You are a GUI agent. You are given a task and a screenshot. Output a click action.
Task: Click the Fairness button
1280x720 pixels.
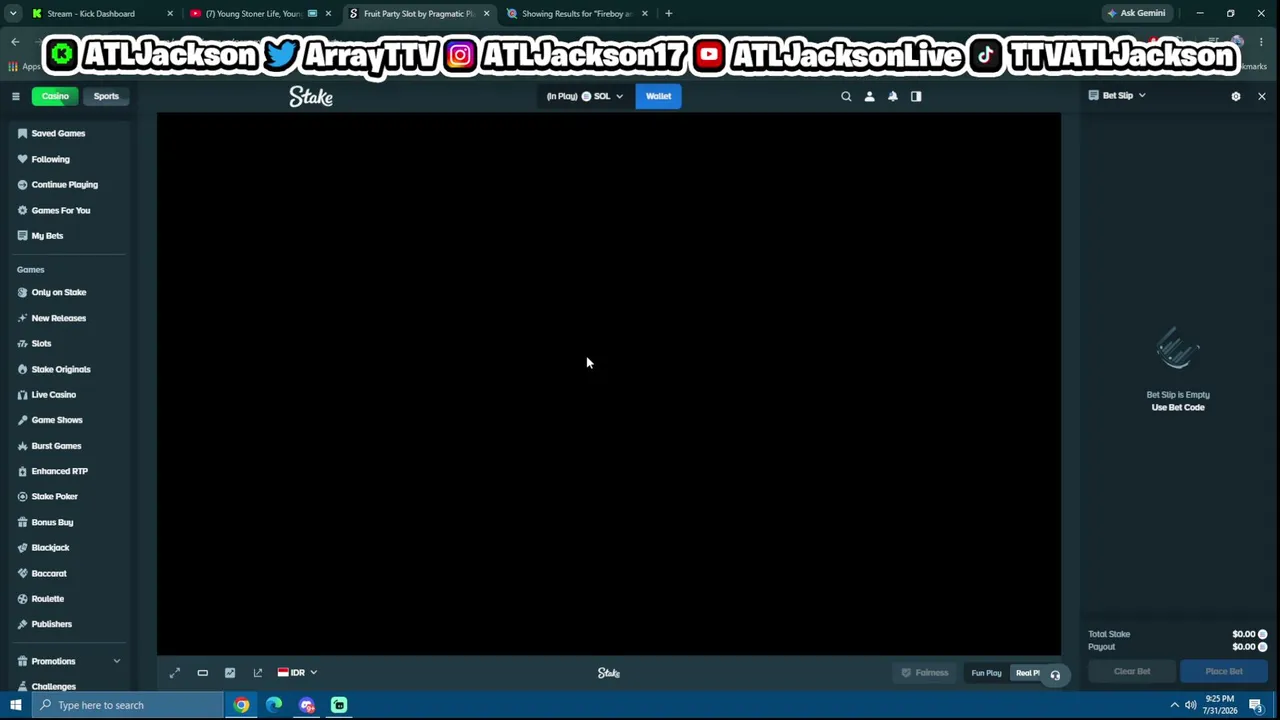pos(924,673)
